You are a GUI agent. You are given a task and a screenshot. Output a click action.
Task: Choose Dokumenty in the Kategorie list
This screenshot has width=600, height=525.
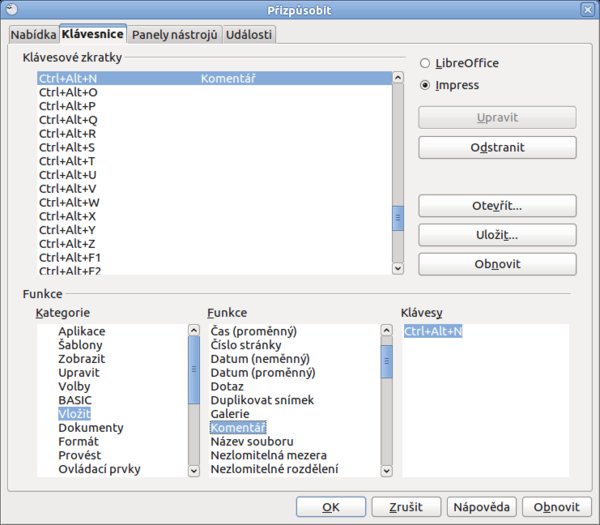click(91, 428)
